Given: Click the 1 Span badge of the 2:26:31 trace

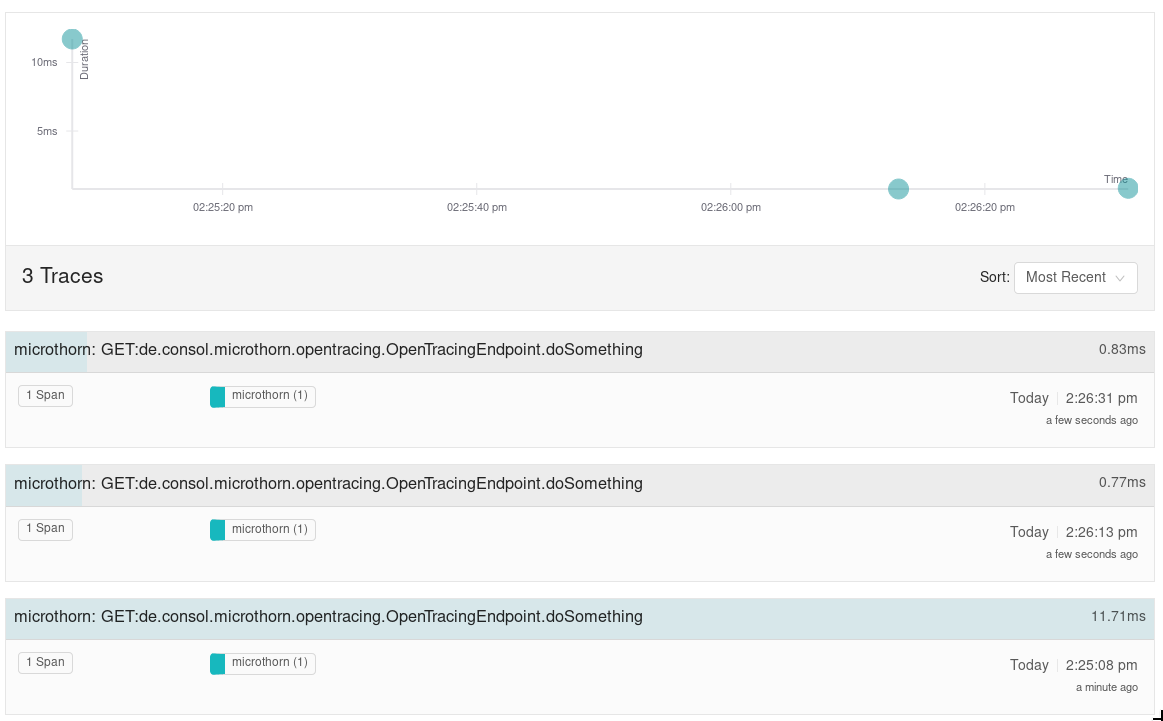Looking at the screenshot, I should click(x=45, y=396).
